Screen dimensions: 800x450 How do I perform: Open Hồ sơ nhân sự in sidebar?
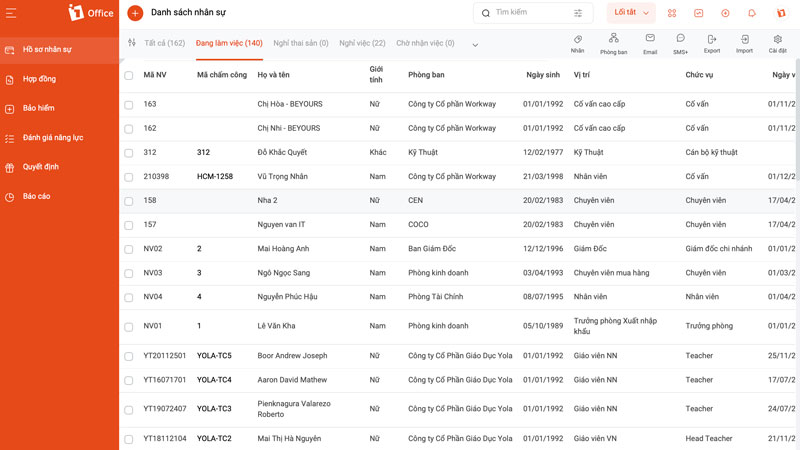coord(59,49)
